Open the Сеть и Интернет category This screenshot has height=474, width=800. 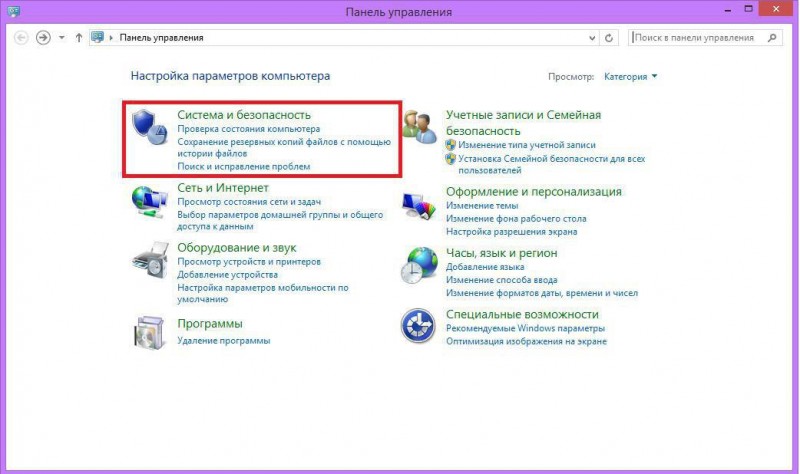(x=223, y=188)
